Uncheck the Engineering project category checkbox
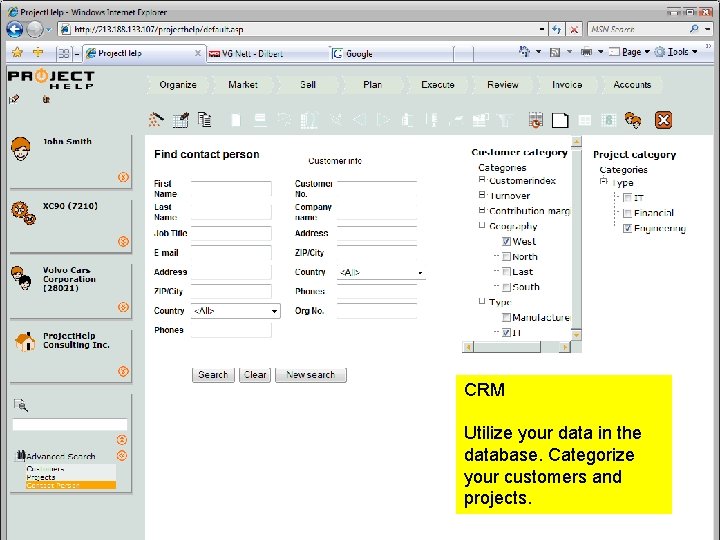This screenshot has width=720, height=540. 628,228
